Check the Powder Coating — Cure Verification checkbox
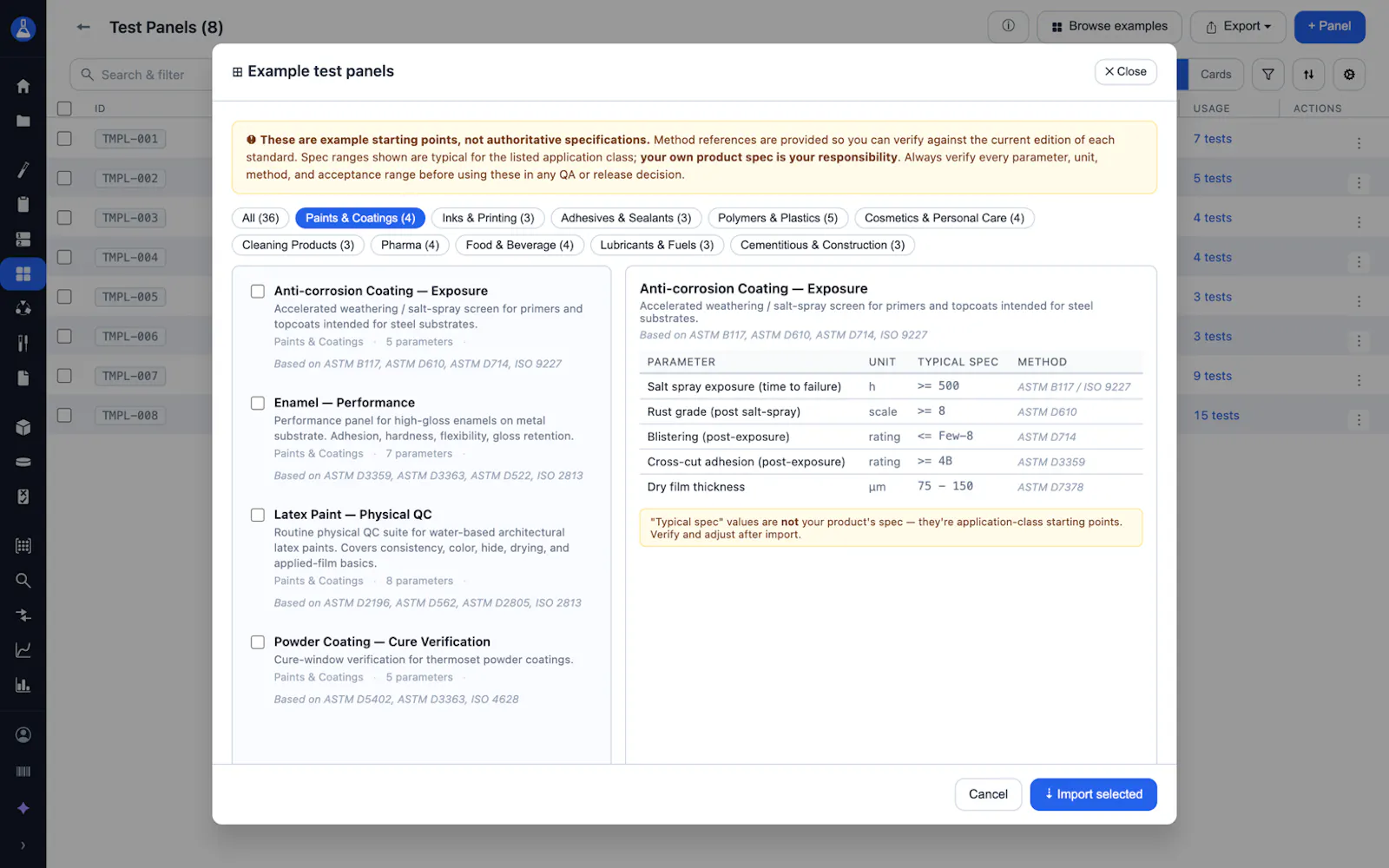Viewport: 1389px width, 868px height. tap(258, 642)
